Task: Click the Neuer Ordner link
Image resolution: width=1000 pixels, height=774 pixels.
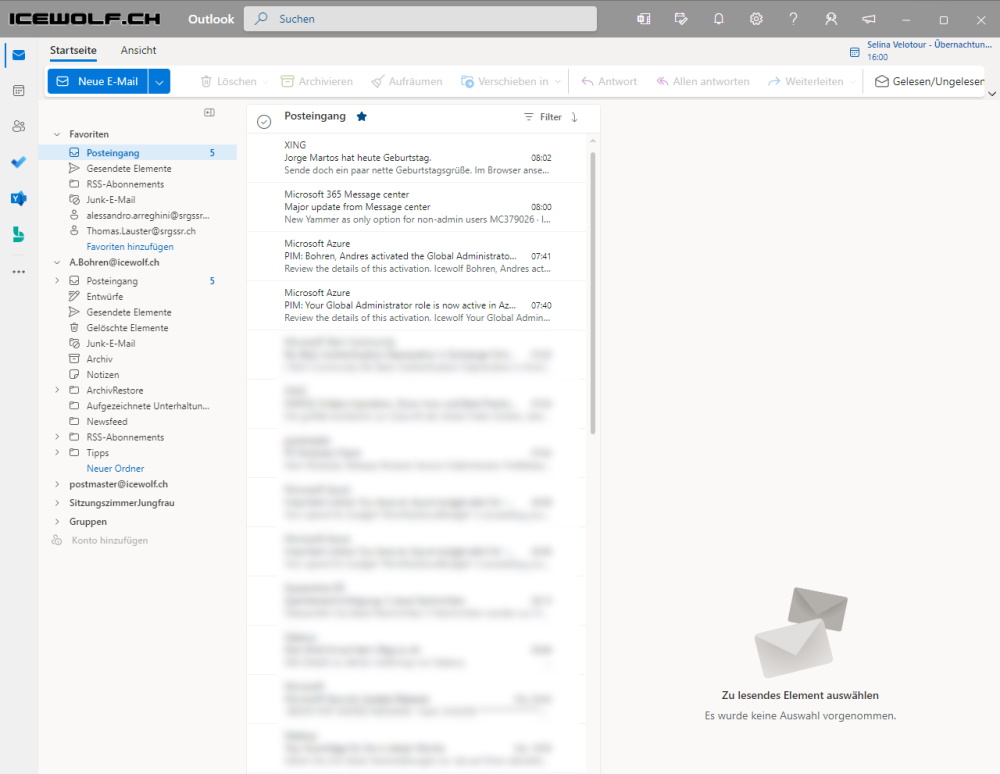Action: [115, 469]
